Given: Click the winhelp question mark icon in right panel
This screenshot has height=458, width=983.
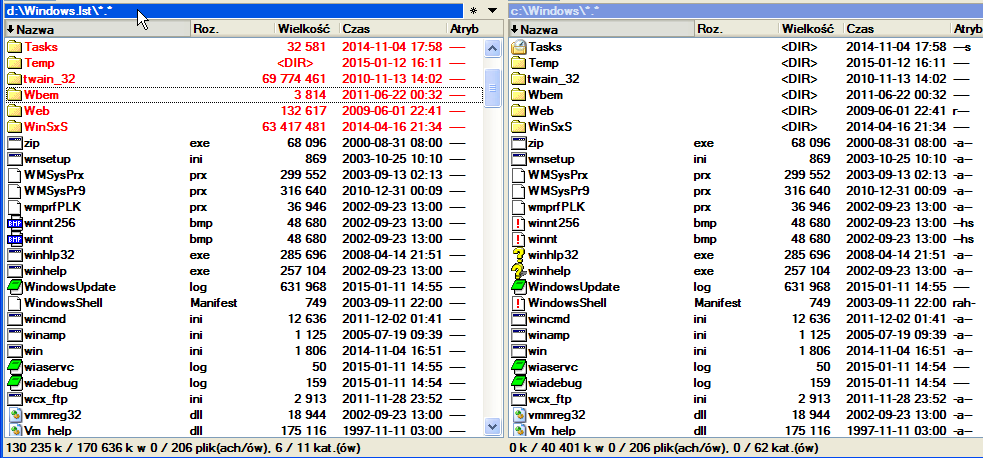Looking at the screenshot, I should coord(518,271).
